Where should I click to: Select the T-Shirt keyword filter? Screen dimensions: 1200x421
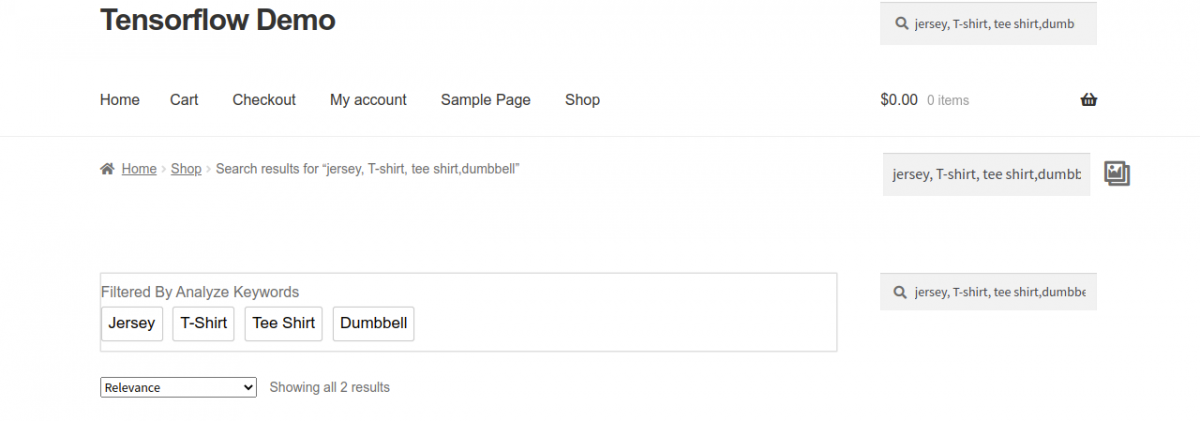coord(204,323)
